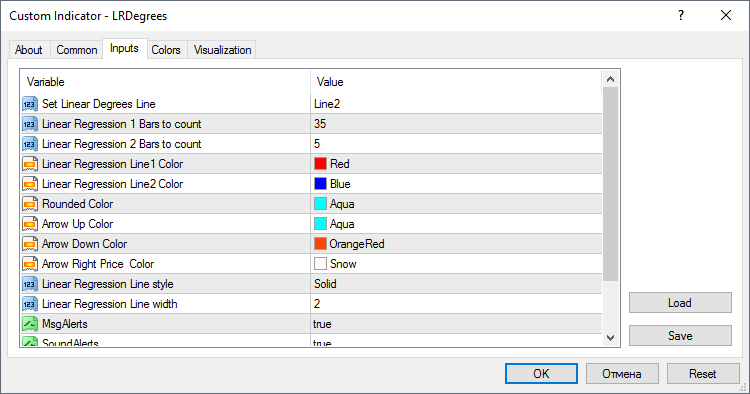The image size is (750, 394).
Task: Click the vertical scrollbar thumb
Action: [610, 184]
